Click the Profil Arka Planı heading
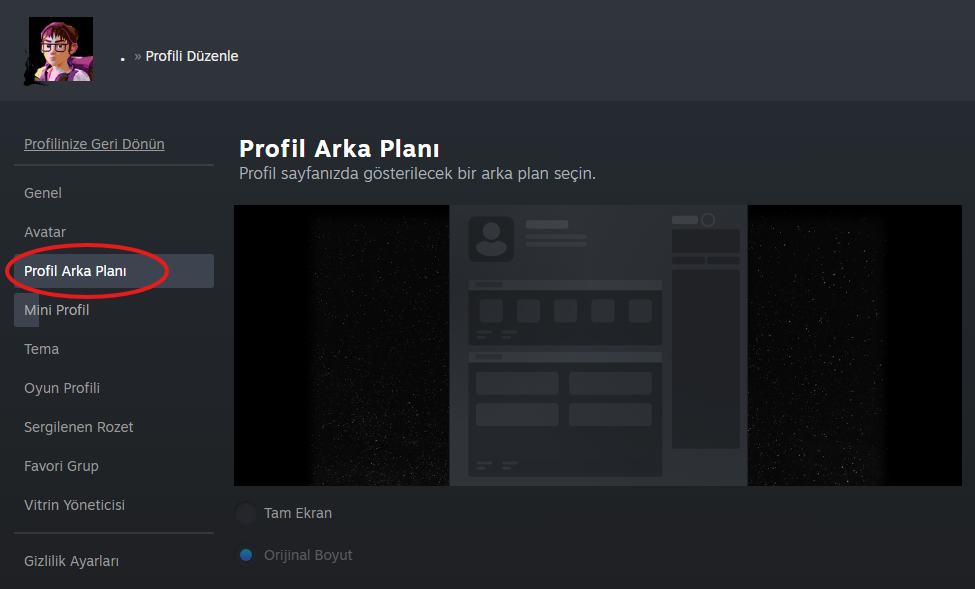This screenshot has height=589, width=975. pos(339,149)
